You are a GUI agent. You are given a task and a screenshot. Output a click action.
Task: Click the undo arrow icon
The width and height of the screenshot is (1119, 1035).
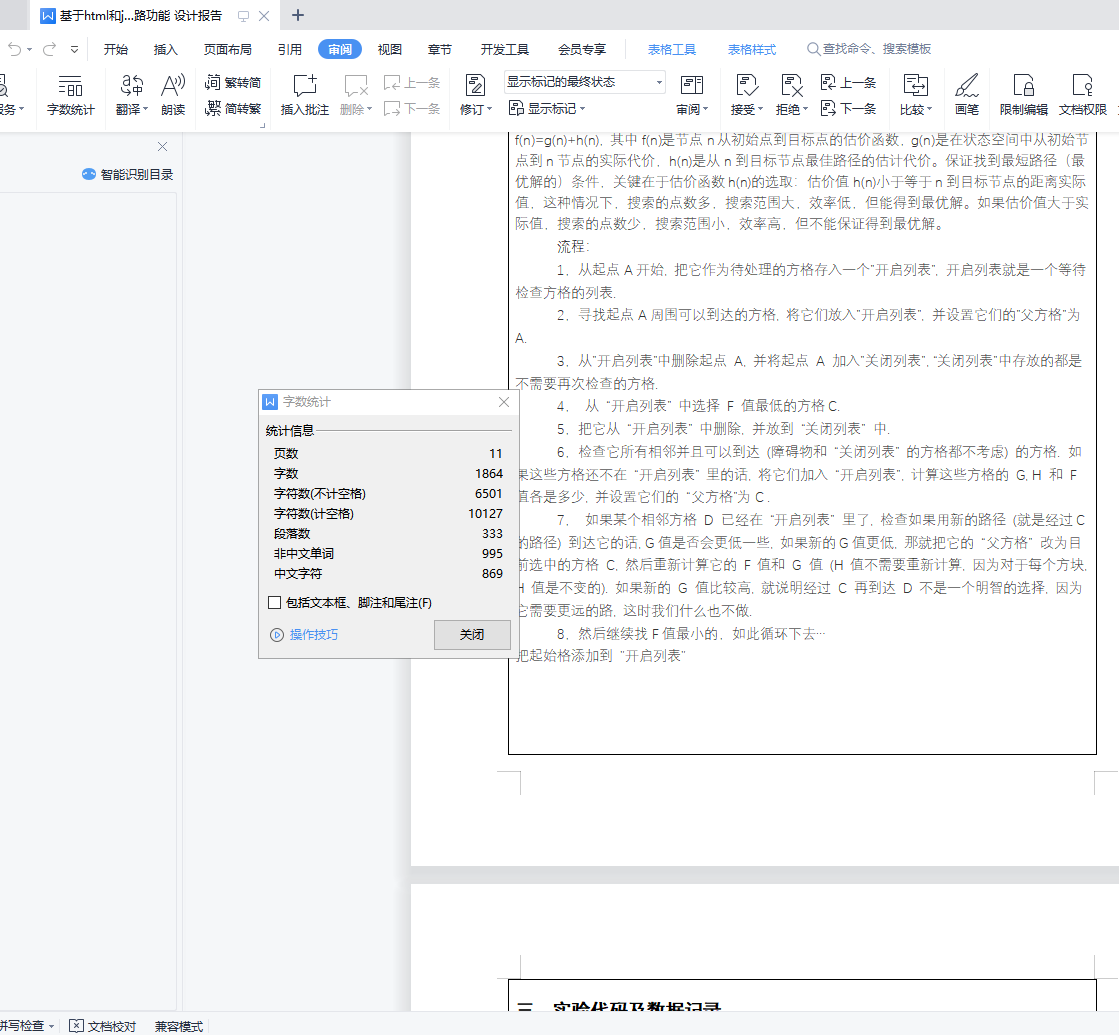(14, 49)
